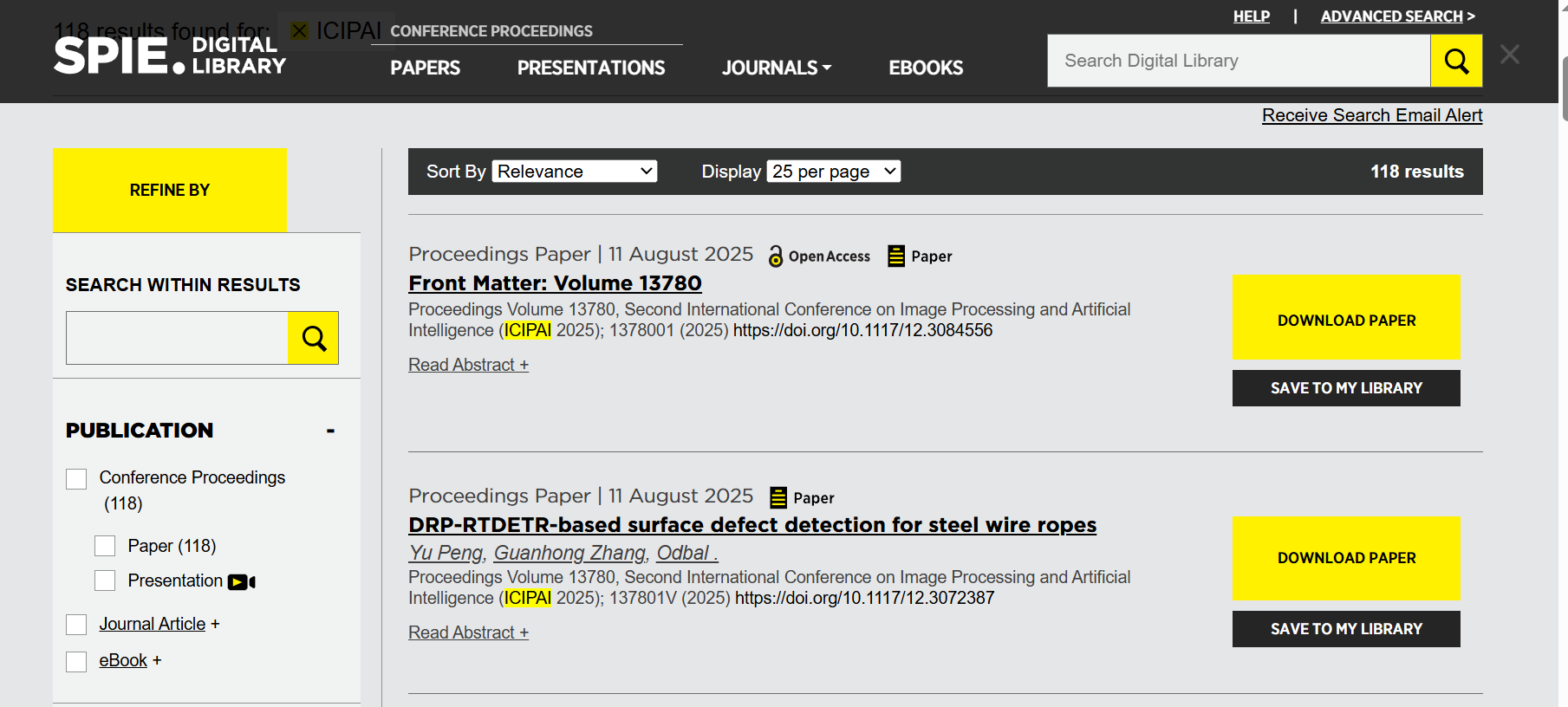The width and height of the screenshot is (1568, 707).
Task: Open the Ebooks menu item
Action: point(926,68)
